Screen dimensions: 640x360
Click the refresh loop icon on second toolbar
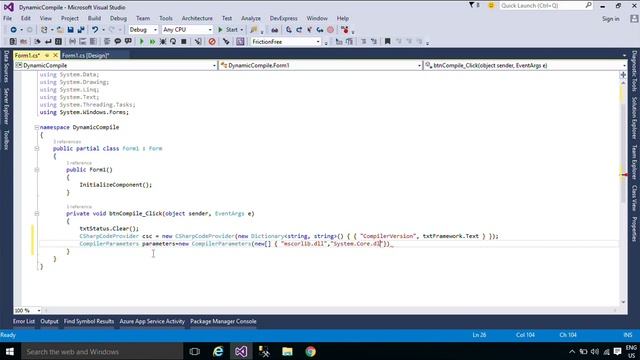click(x=173, y=42)
